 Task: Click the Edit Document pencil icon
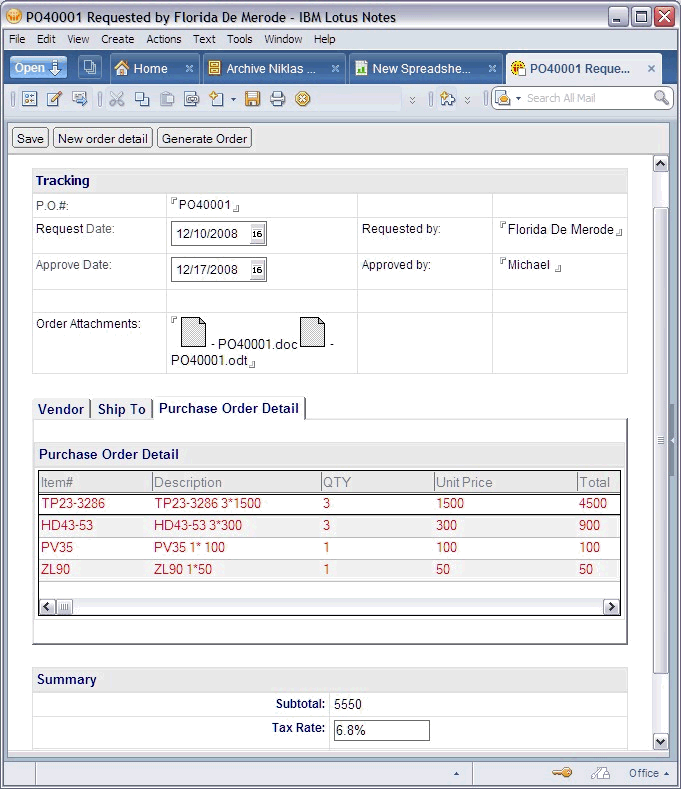pyautogui.click(x=54, y=99)
